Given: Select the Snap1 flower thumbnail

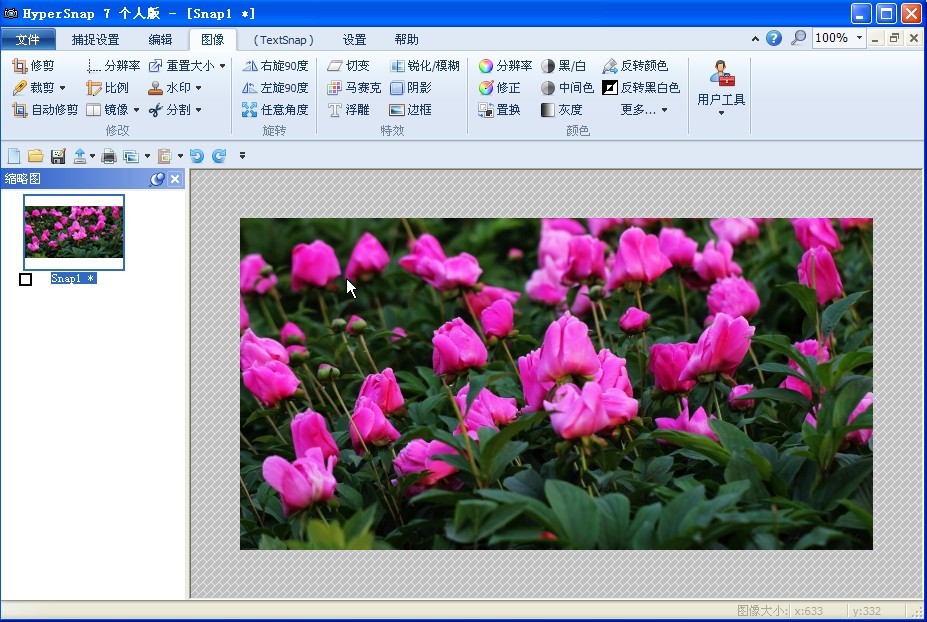Looking at the screenshot, I should click(x=74, y=232).
